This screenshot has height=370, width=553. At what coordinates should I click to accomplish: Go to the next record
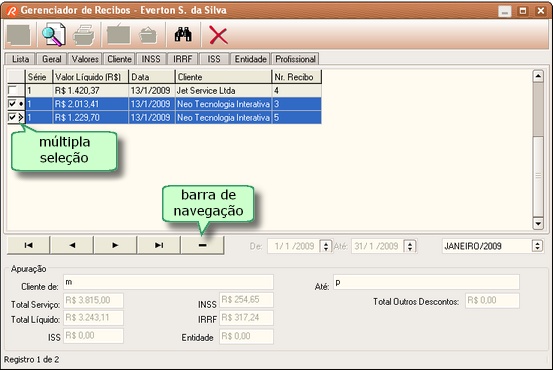[115, 245]
